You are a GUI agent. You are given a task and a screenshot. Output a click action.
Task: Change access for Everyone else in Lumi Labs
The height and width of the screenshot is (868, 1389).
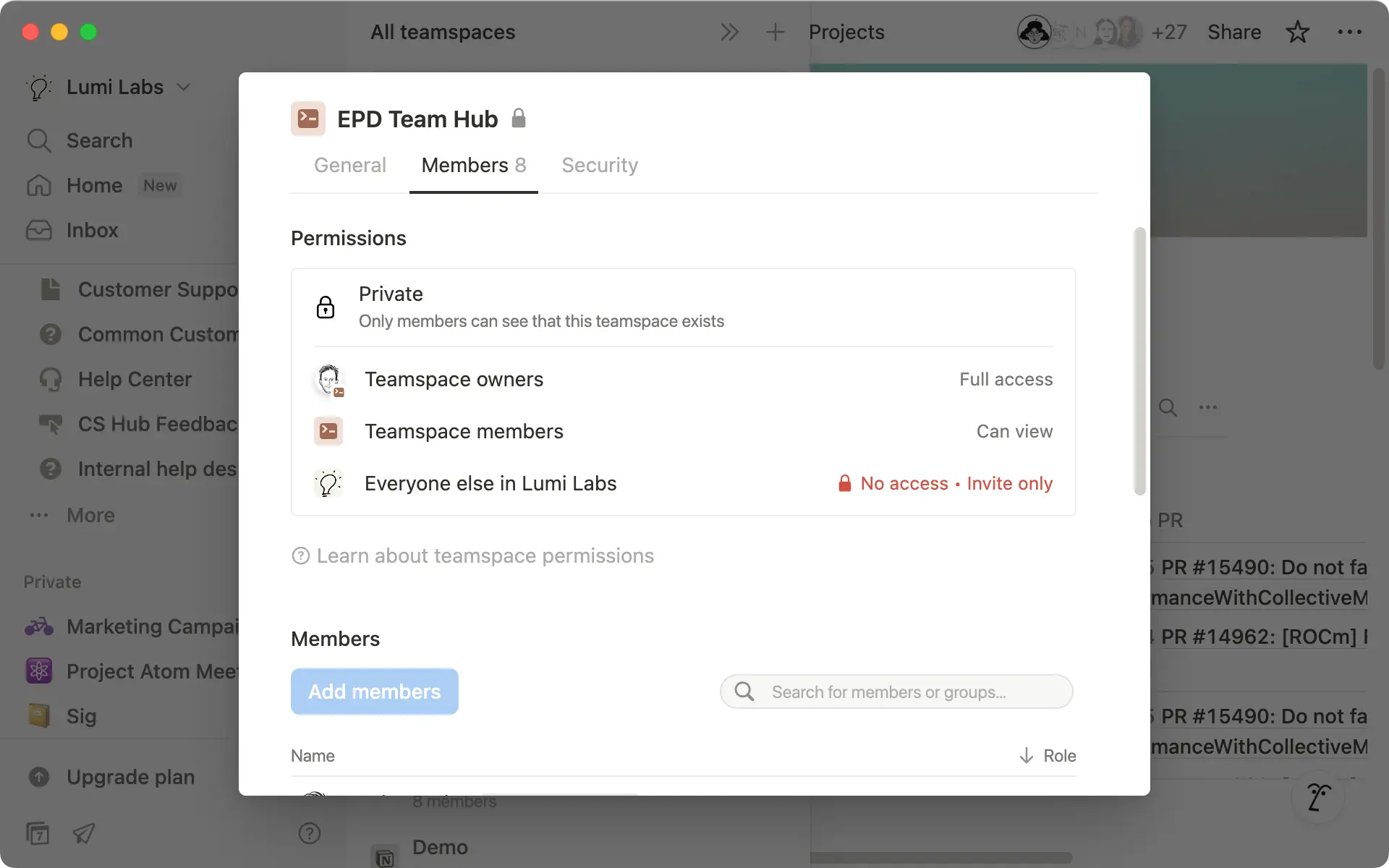(945, 483)
